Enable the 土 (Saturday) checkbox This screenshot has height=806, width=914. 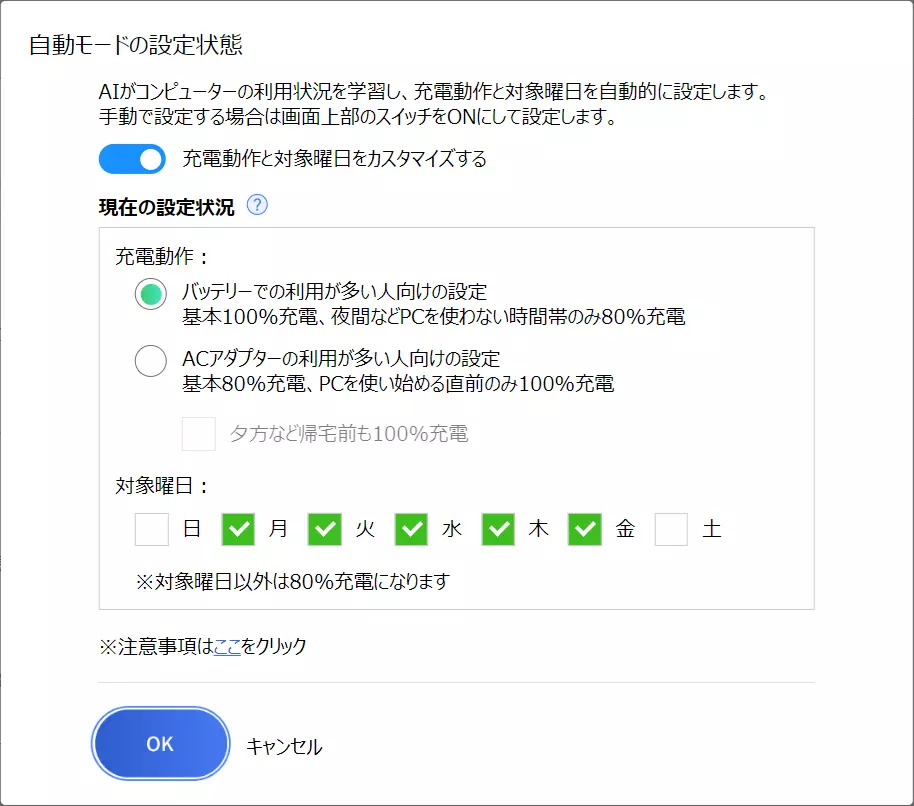coord(672,529)
